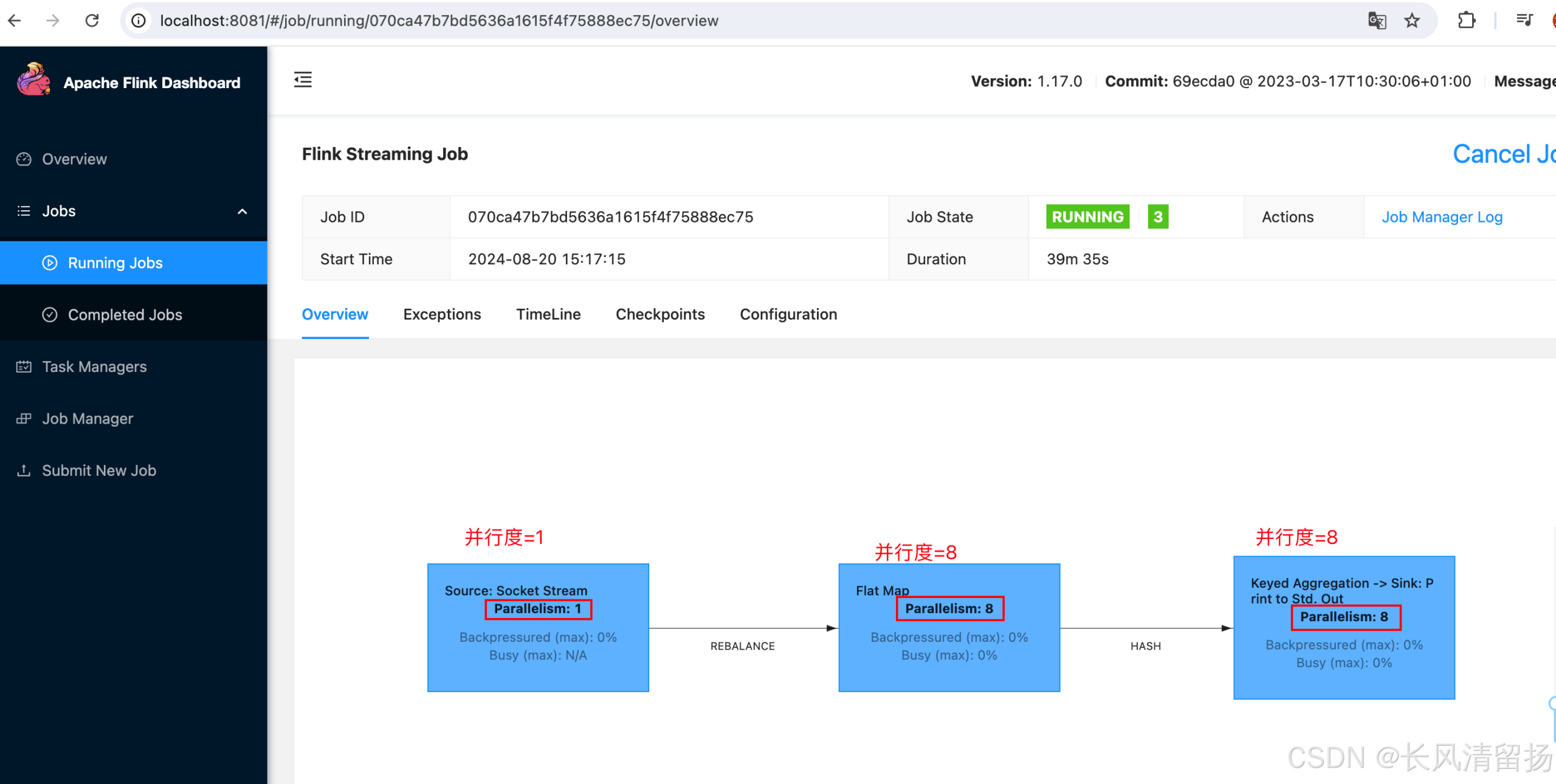Open the media control icon in toolbar
Viewport: 1556px width, 784px height.
(x=1524, y=21)
